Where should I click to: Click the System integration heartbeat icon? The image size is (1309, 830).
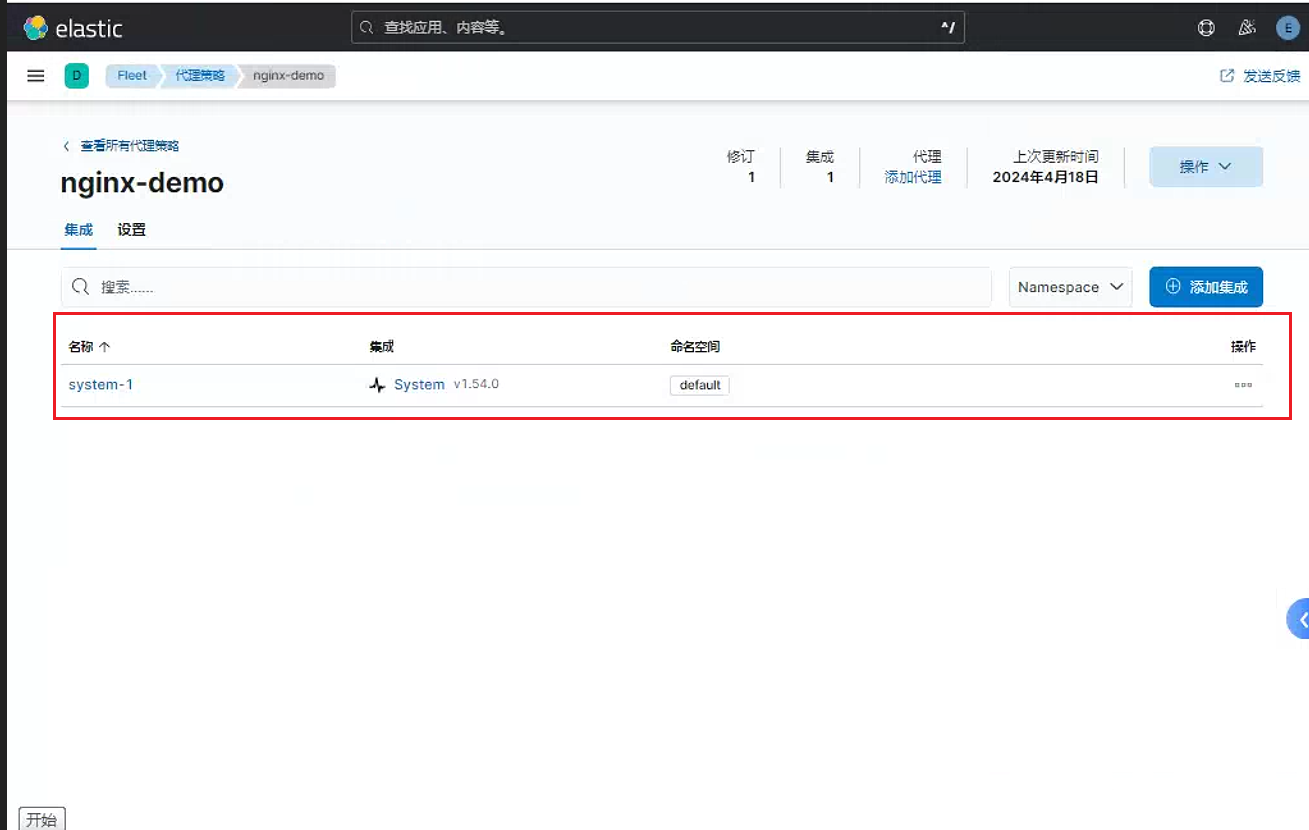(377, 385)
